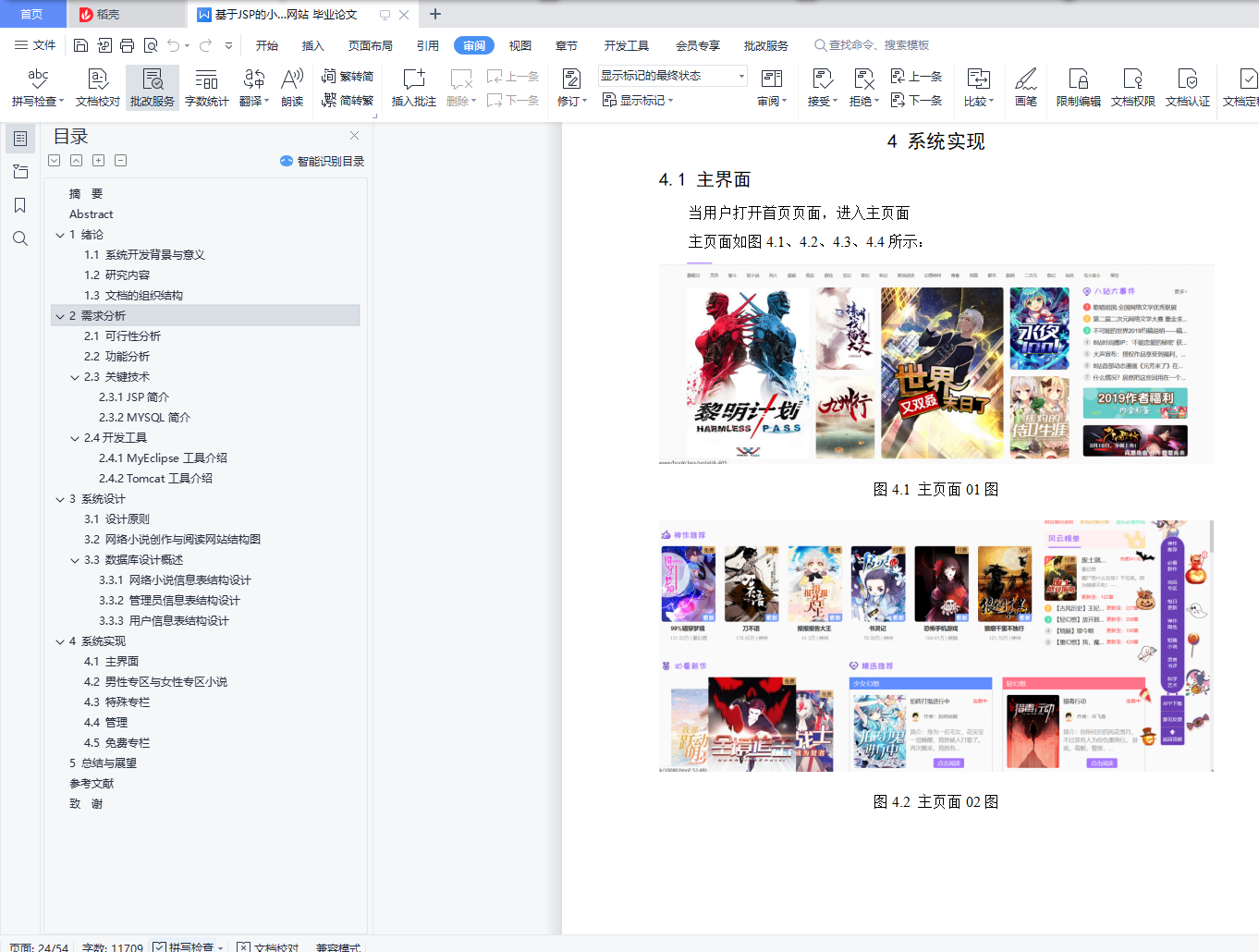The width and height of the screenshot is (1259, 952).
Task: Click the 字数: 11709 word count status
Action: (113, 947)
